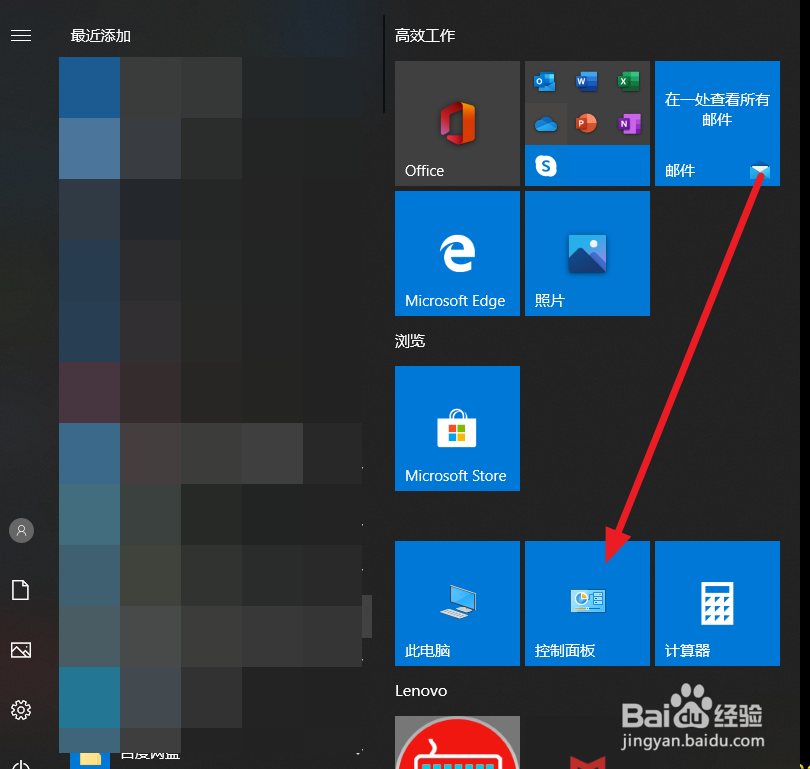The width and height of the screenshot is (810, 769).
Task: Open Documents from the Start sidebar
Action: tap(21, 590)
